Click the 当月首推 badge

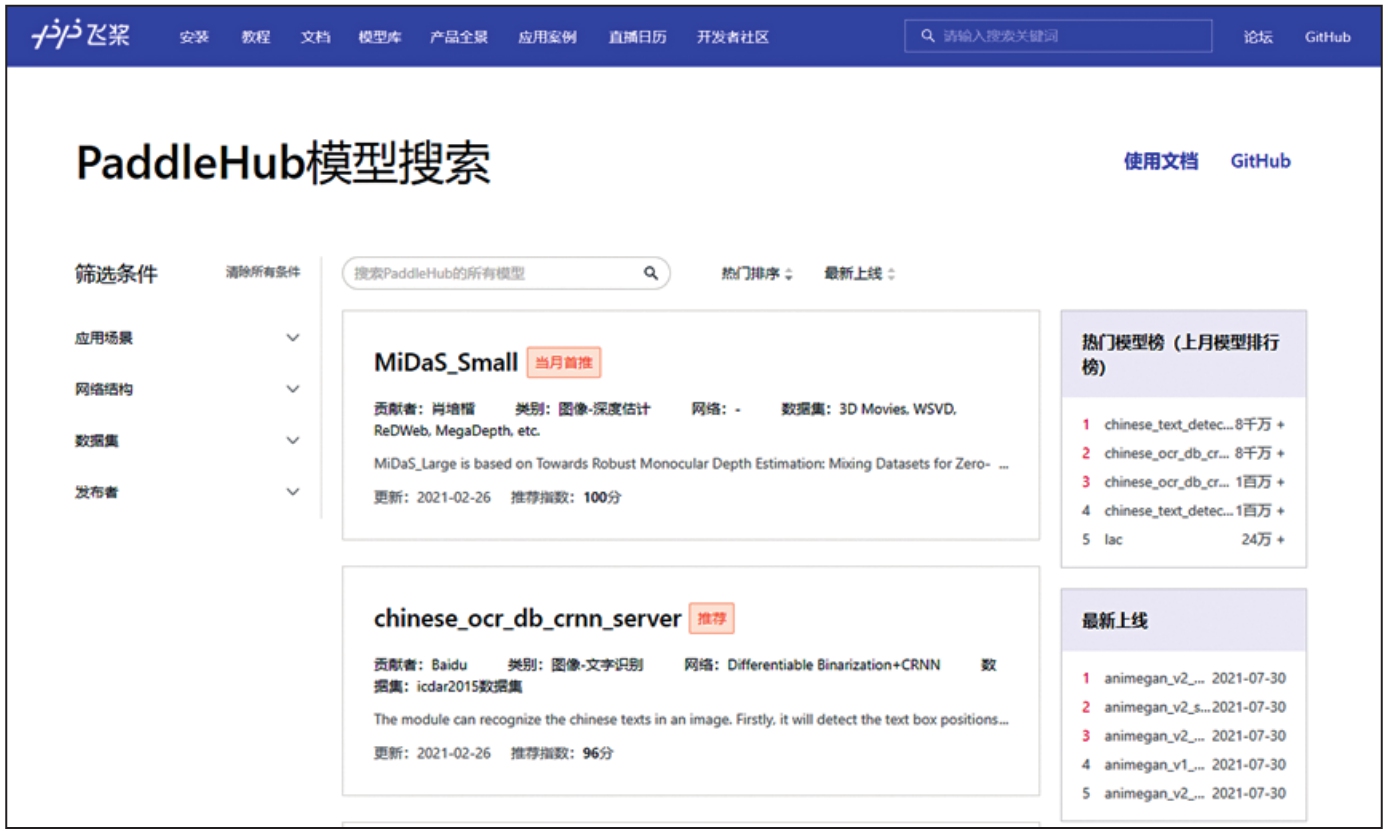pos(564,363)
